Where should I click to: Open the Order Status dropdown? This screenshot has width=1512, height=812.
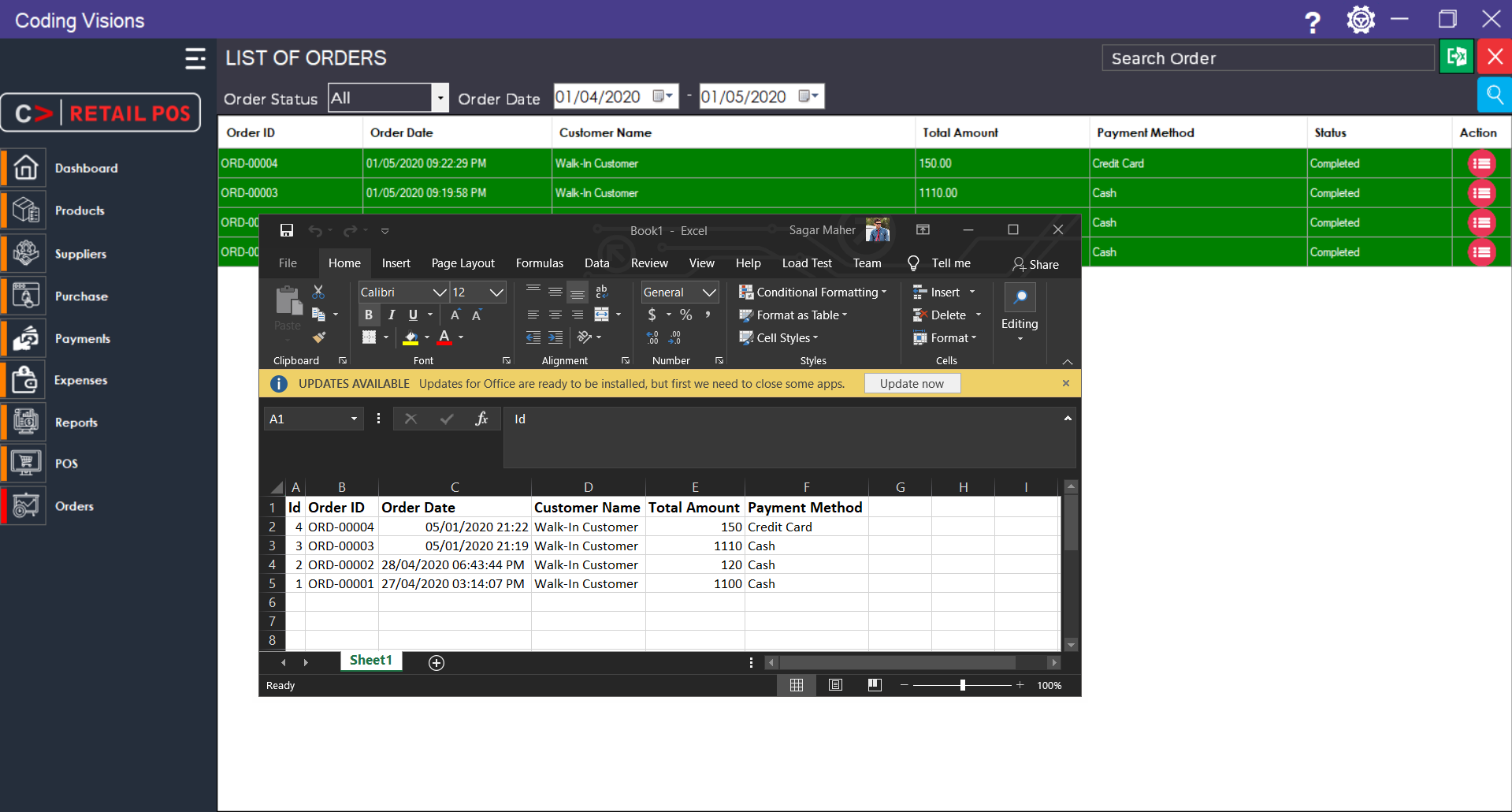[440, 98]
